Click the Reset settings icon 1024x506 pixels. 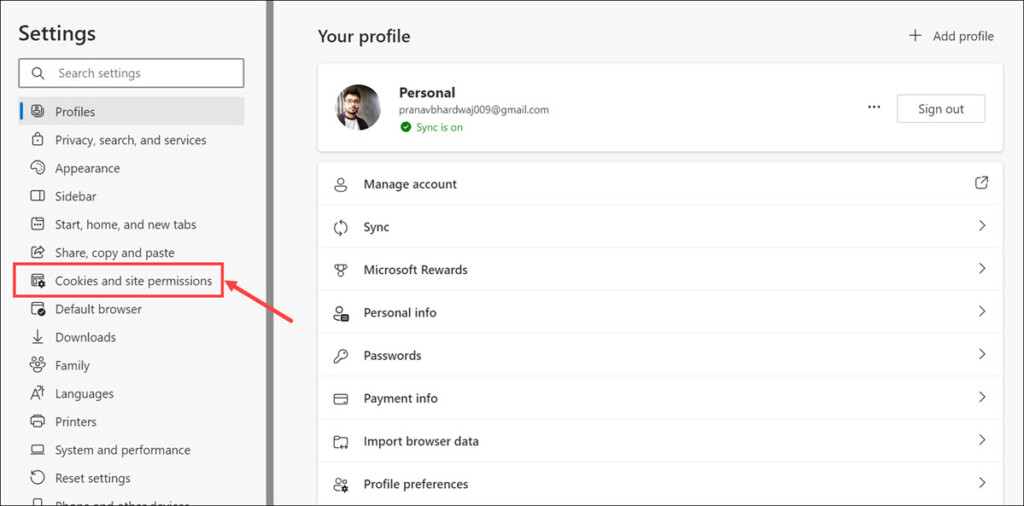pos(38,478)
